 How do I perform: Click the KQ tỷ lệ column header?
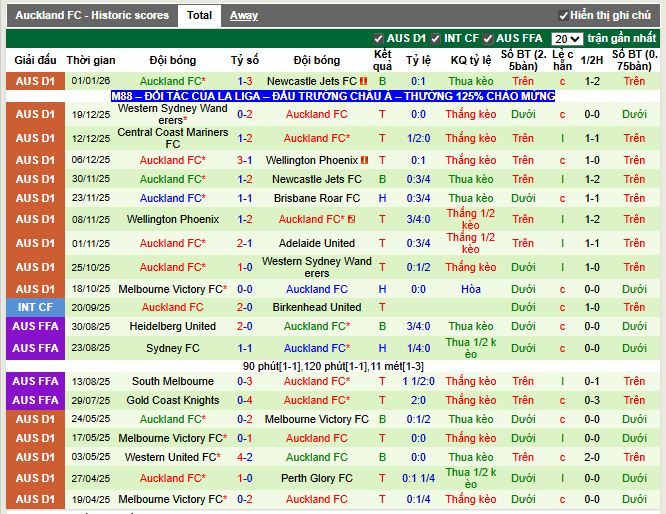coord(471,60)
